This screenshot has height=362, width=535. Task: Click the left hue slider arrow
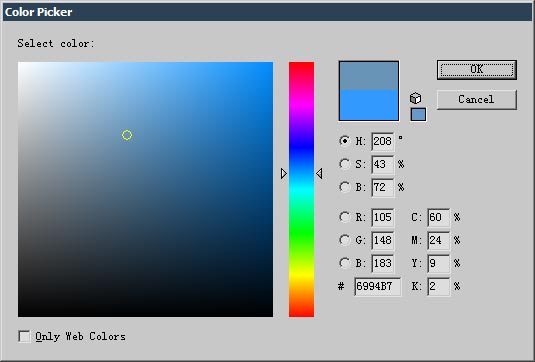click(284, 174)
